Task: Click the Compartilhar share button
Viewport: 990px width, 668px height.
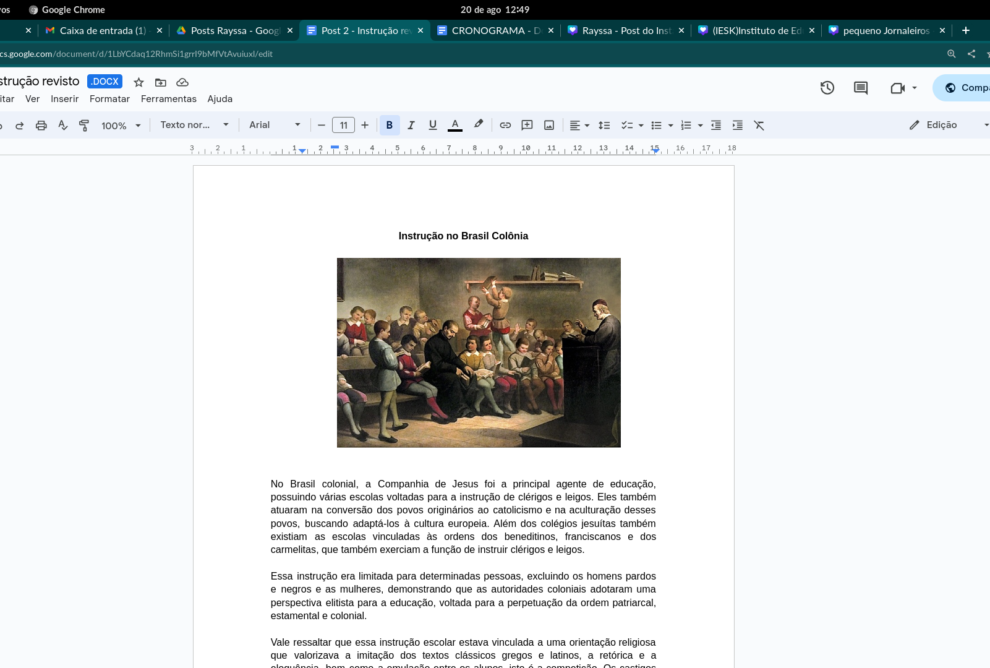Action: tap(964, 88)
